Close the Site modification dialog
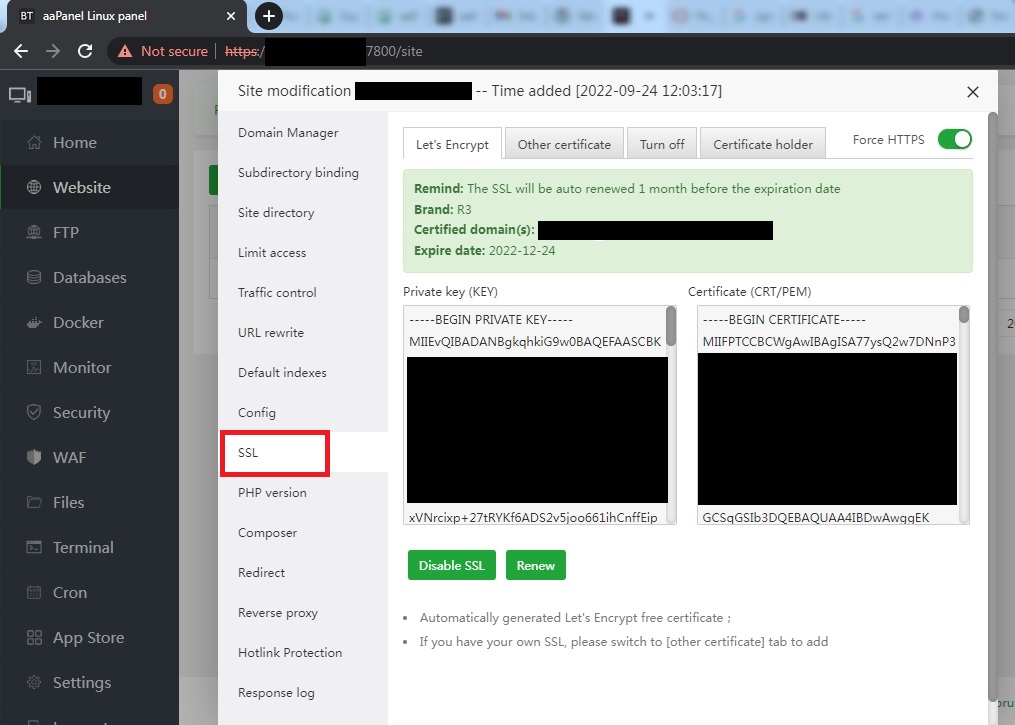This screenshot has height=725, width=1015. (x=972, y=92)
